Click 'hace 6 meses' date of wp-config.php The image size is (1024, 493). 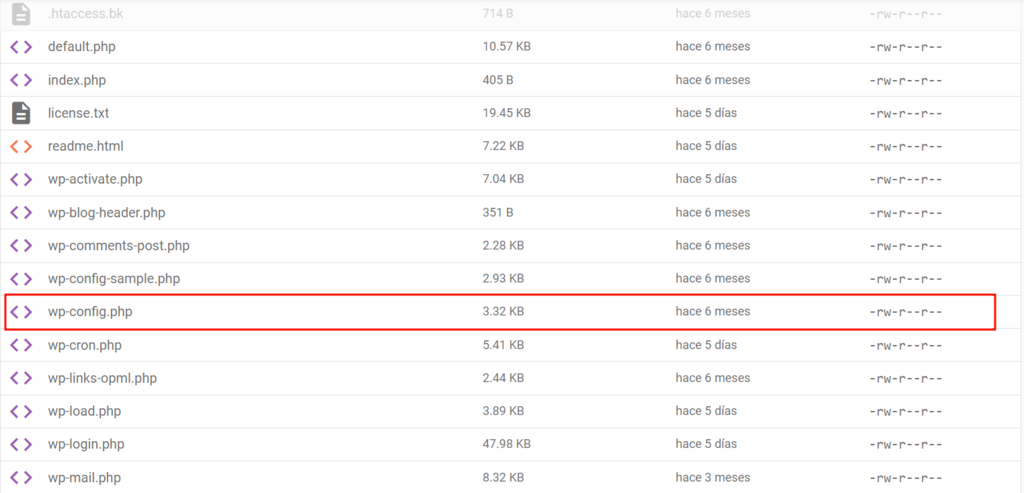(x=712, y=312)
